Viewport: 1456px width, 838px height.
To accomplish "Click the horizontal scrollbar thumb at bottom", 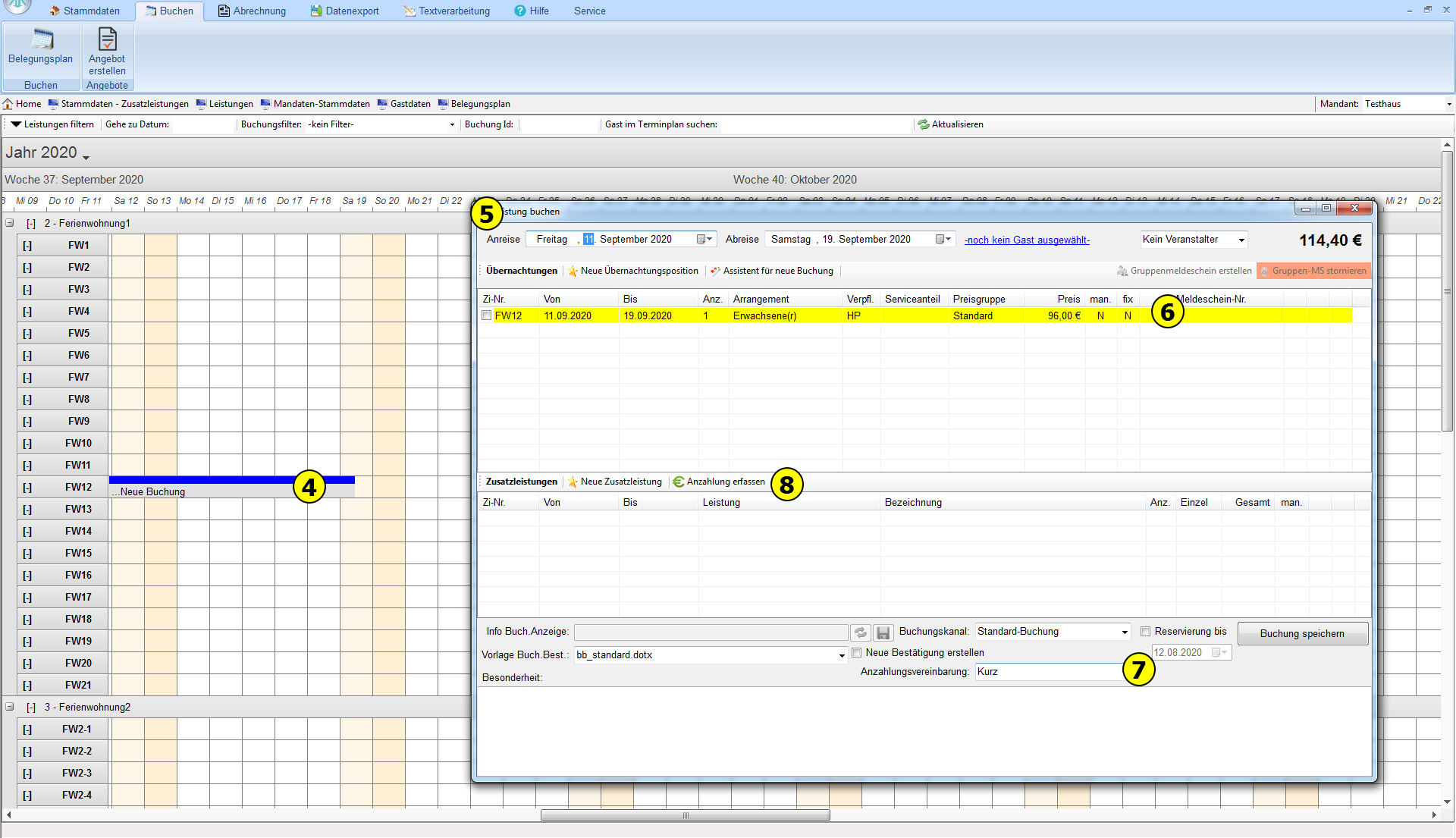I will pos(685,815).
